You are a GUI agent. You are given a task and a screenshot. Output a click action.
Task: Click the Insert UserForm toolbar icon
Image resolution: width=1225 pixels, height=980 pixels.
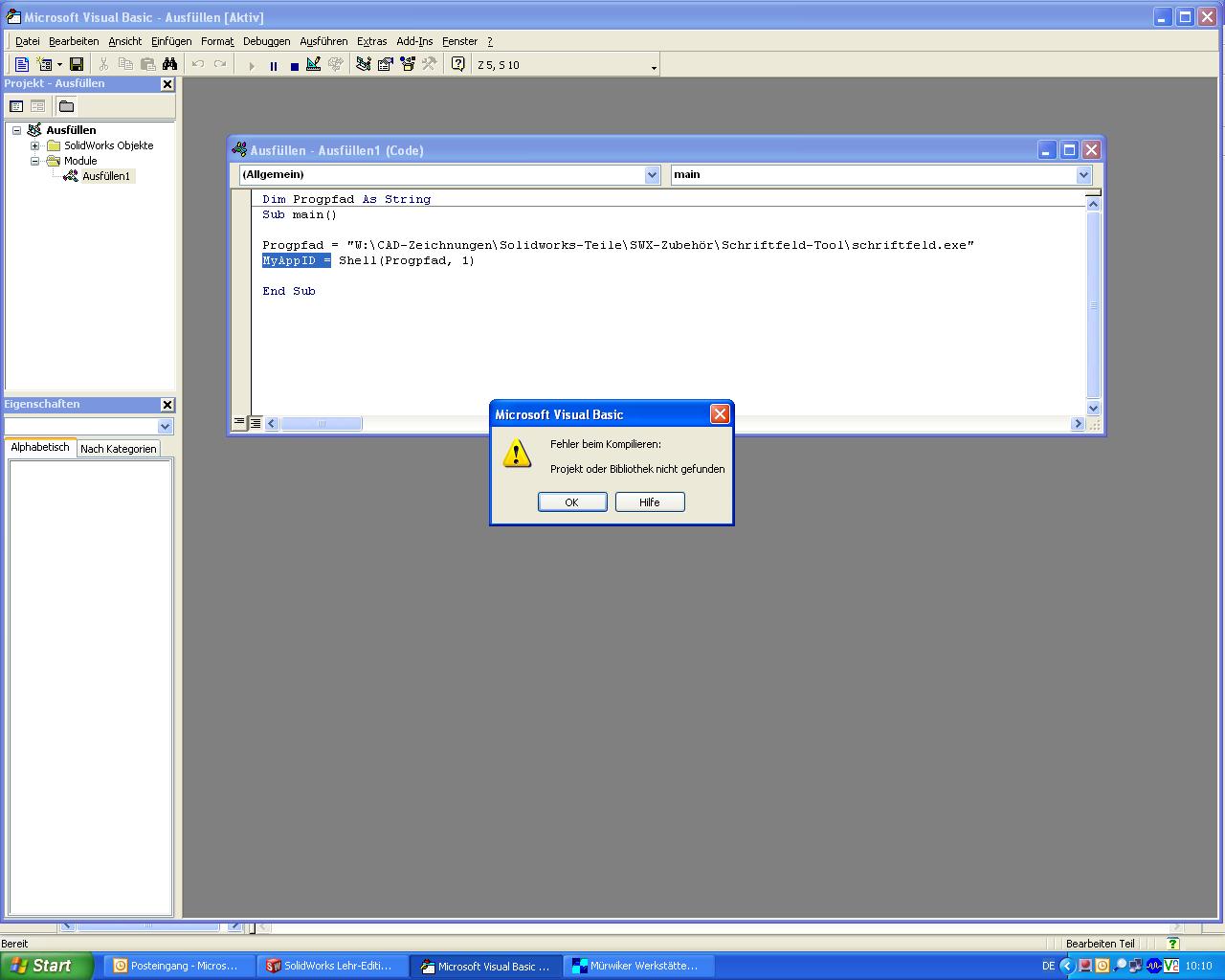(x=44, y=64)
